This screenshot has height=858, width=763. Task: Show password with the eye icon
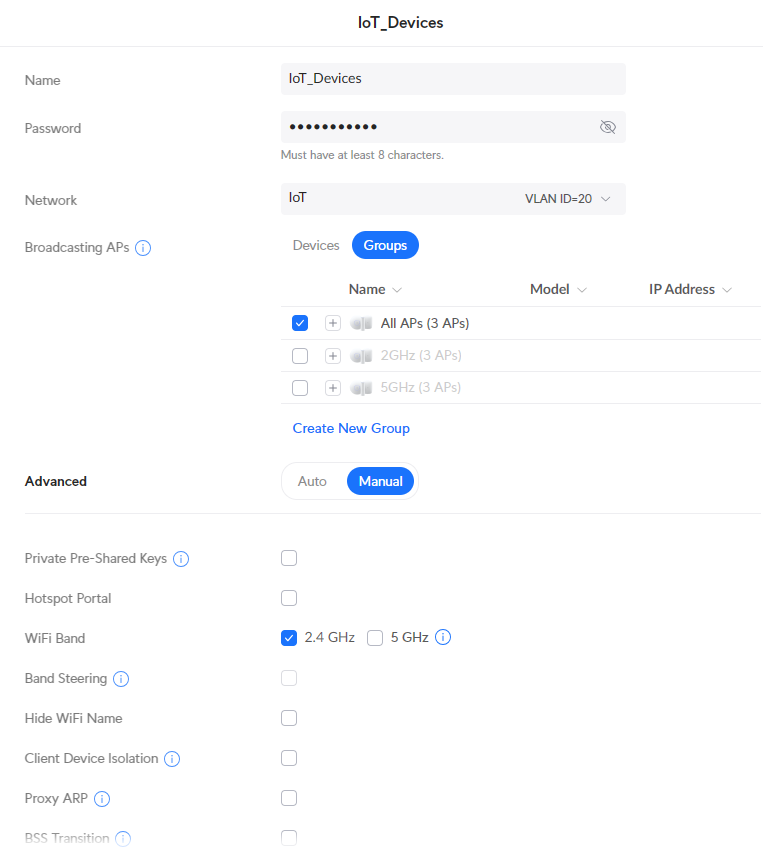tap(608, 127)
